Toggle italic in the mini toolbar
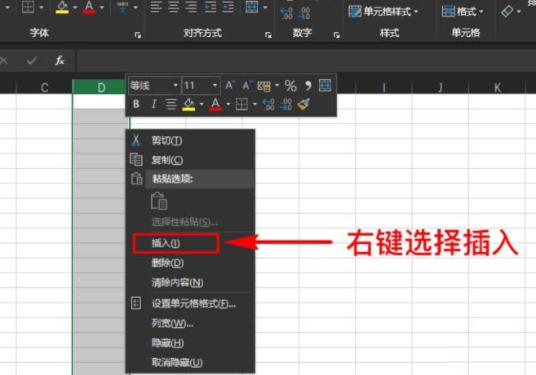 pyautogui.click(x=153, y=104)
